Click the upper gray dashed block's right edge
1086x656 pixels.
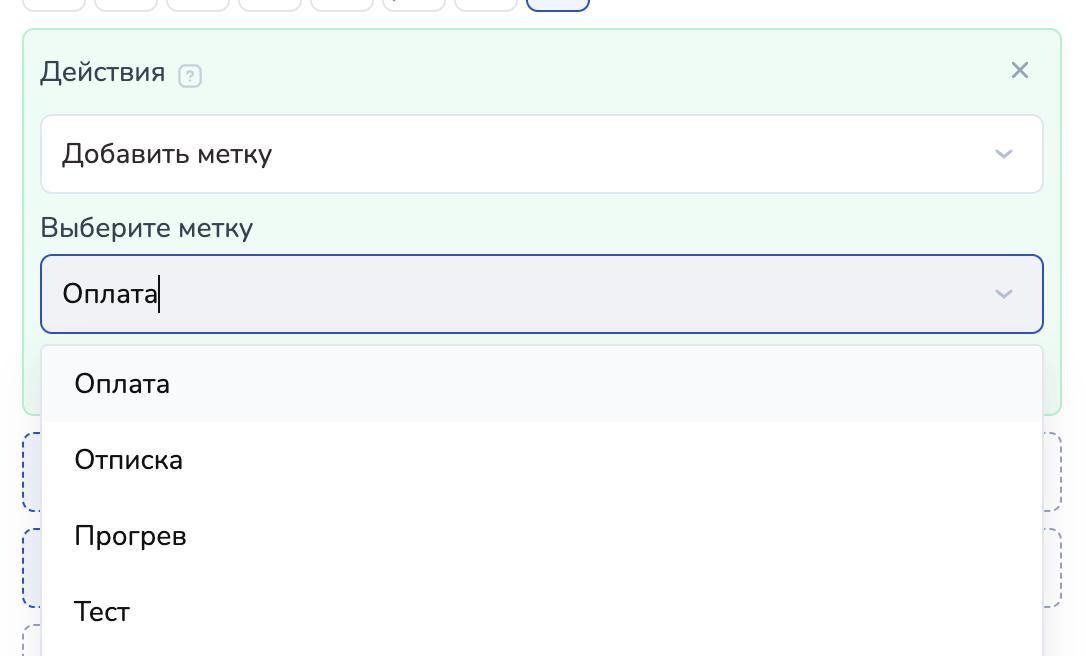pos(1052,472)
